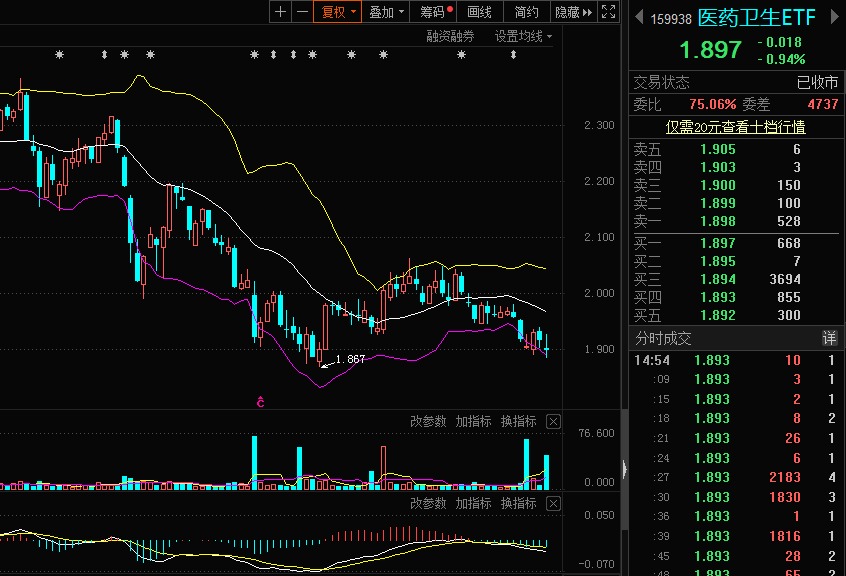Viewport: 846px width, 576px height.
Task: Click the 1.867 low price label
Action: pyautogui.click(x=350, y=359)
